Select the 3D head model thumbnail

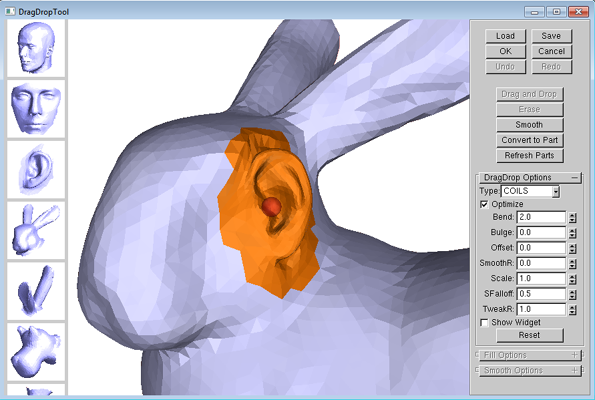pos(36,48)
